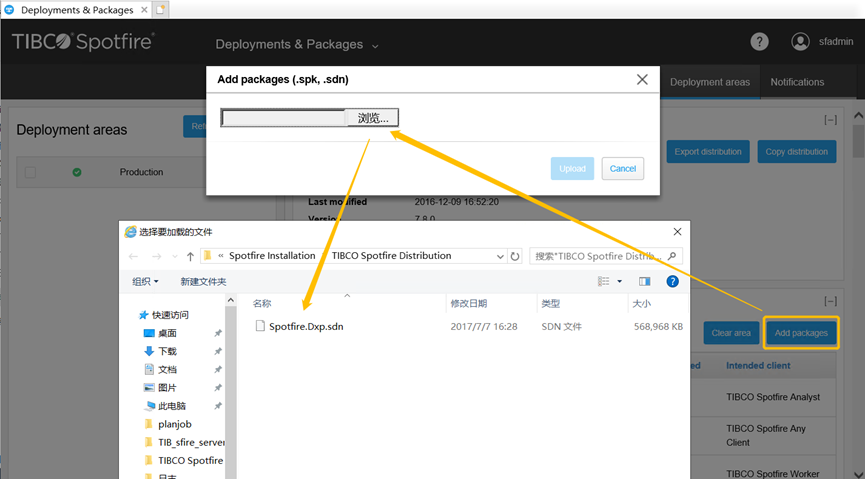This screenshot has height=479, width=865.
Task: Click the 浏览... browse button
Action: [x=372, y=118]
